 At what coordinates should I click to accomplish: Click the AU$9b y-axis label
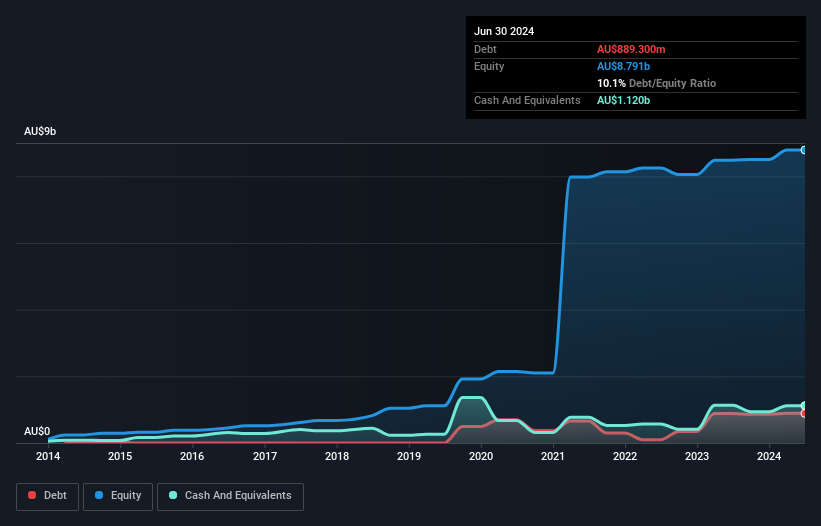(x=40, y=131)
